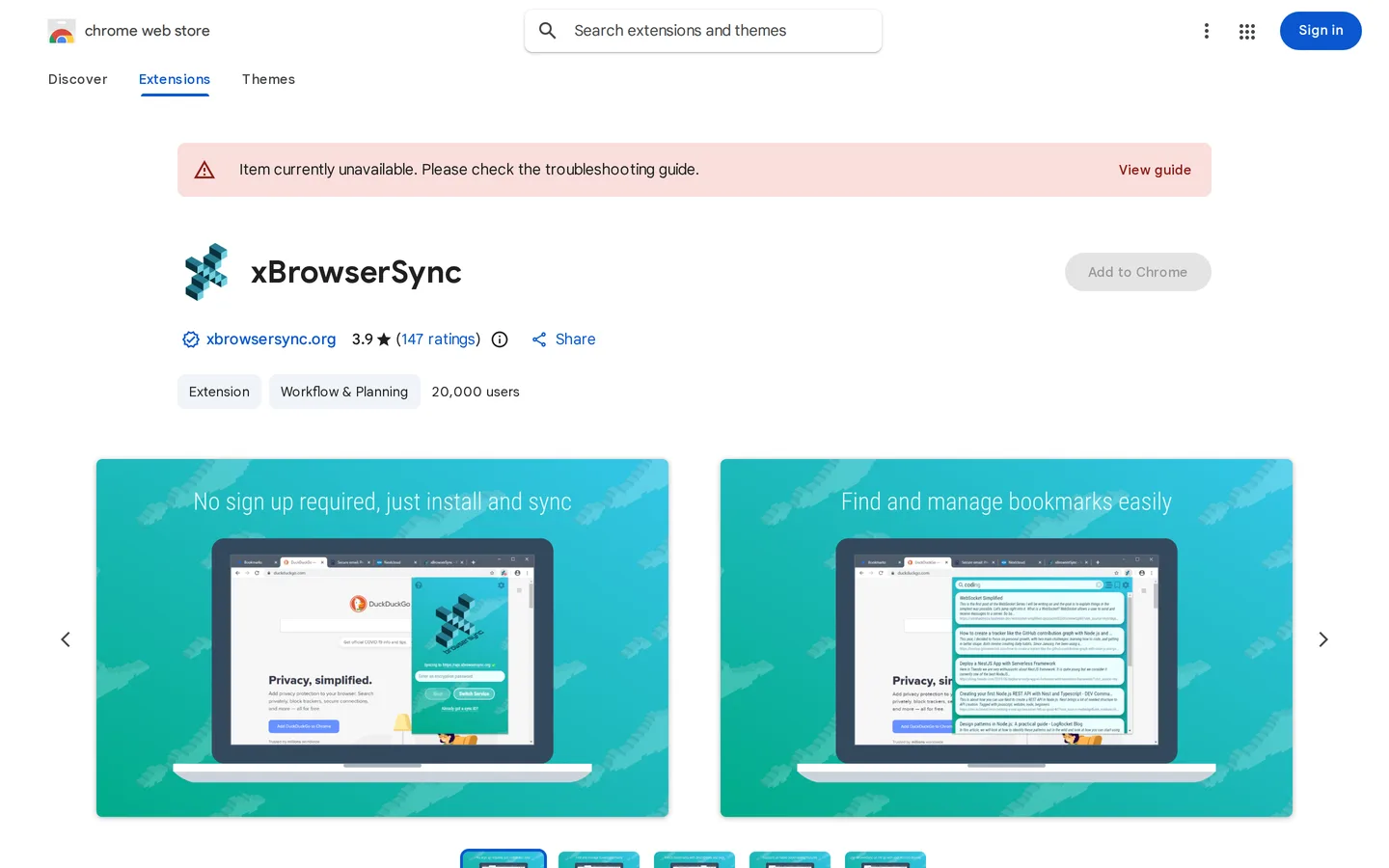Viewport: 1389px width, 868px height.
Task: Open the ratings info circle icon
Action: [500, 339]
